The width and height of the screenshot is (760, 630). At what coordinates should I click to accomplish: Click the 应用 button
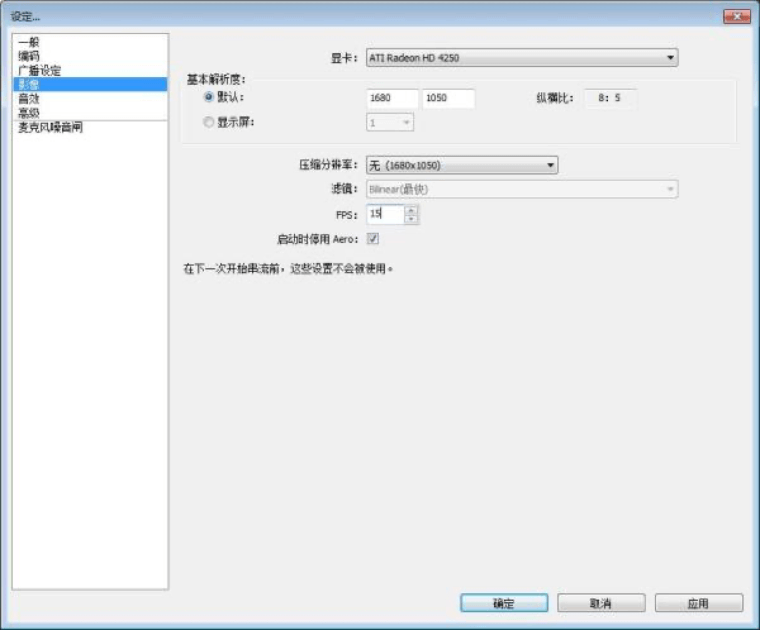698,603
